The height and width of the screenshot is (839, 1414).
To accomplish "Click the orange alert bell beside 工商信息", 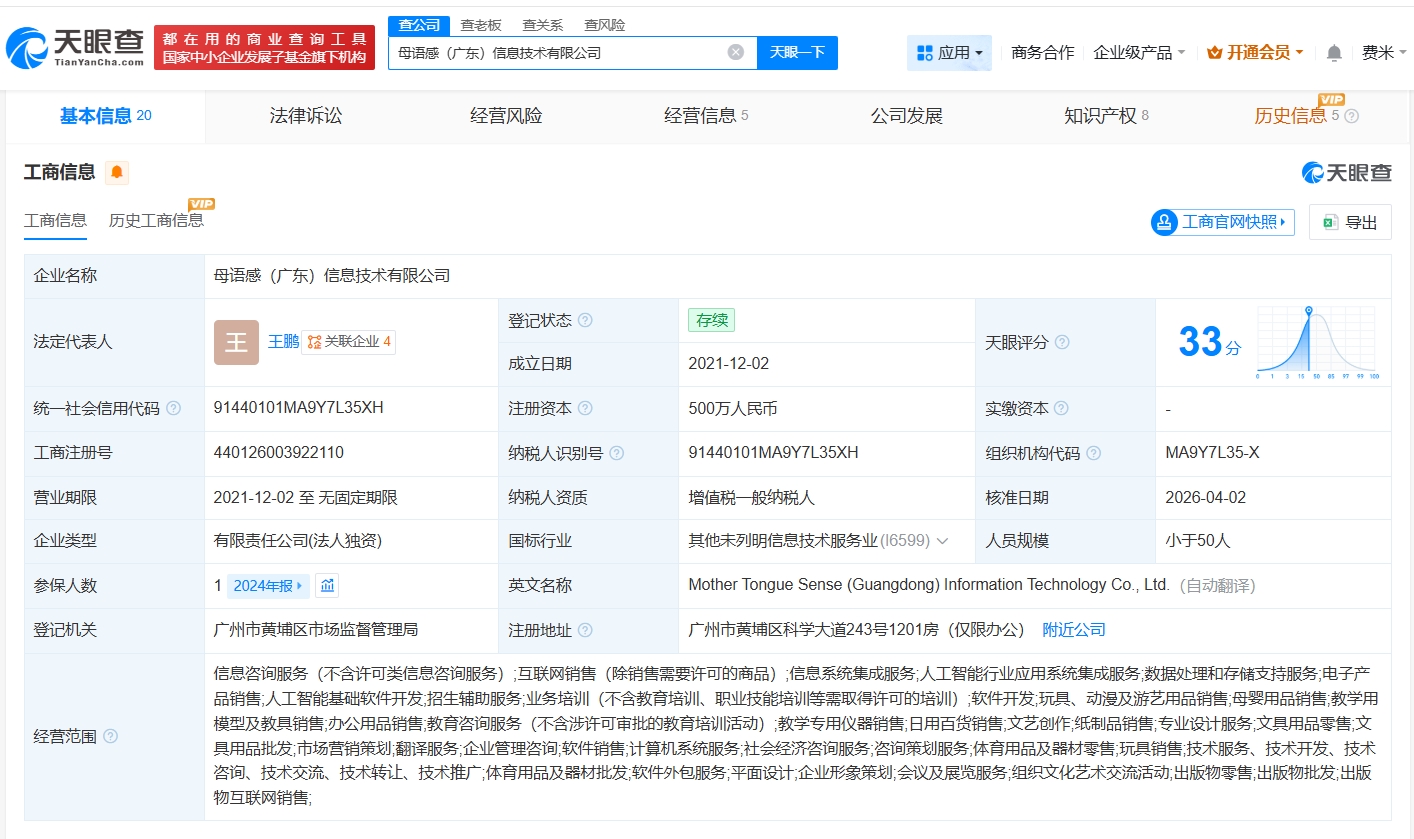I will pos(117,173).
